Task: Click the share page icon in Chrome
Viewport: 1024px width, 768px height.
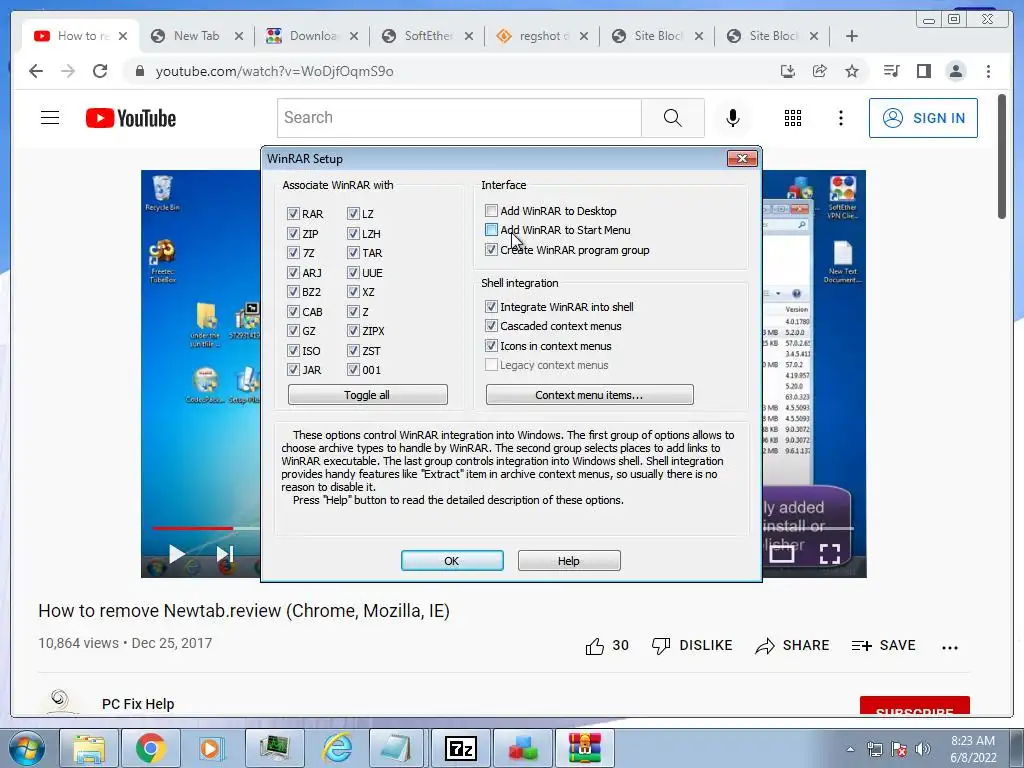Action: (820, 71)
